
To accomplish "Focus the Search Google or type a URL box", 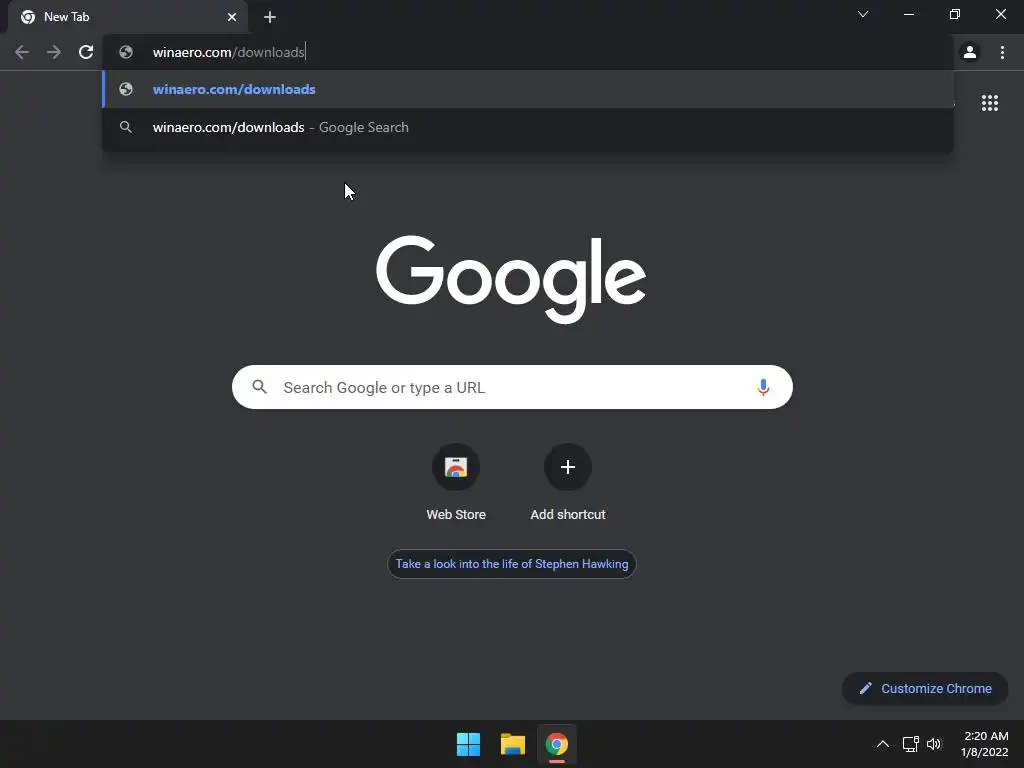I will point(512,387).
